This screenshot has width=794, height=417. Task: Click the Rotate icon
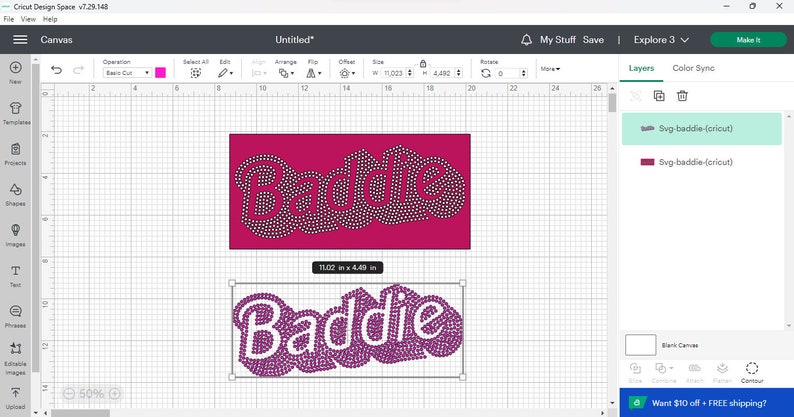tap(486, 73)
